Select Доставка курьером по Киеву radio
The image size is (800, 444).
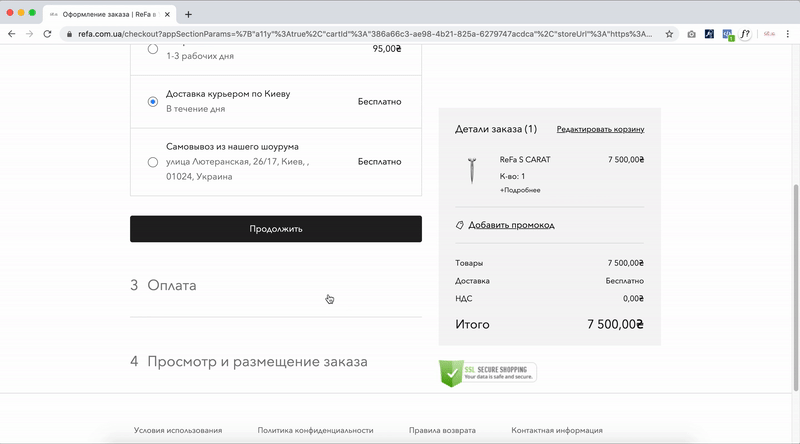coord(153,102)
